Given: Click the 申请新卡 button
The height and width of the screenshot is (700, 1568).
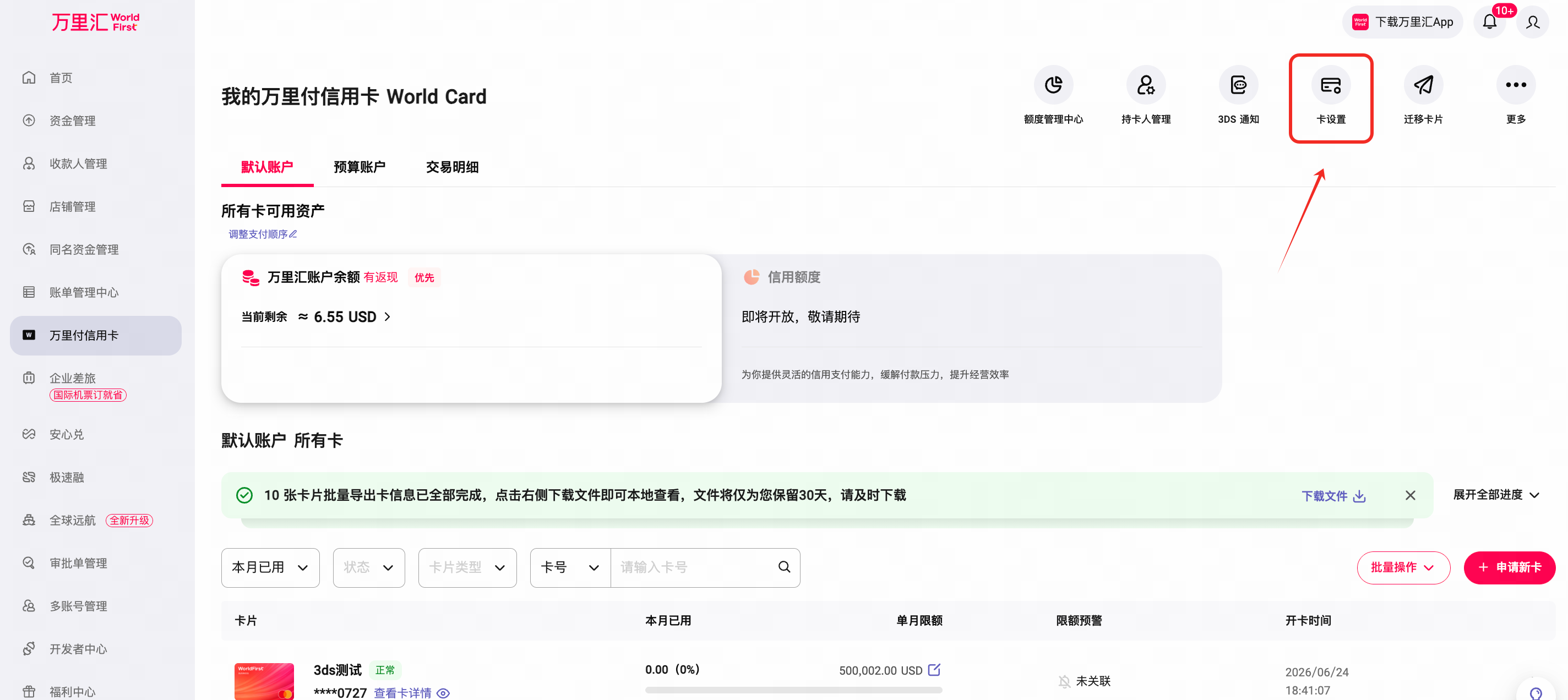Looking at the screenshot, I should point(1510,567).
